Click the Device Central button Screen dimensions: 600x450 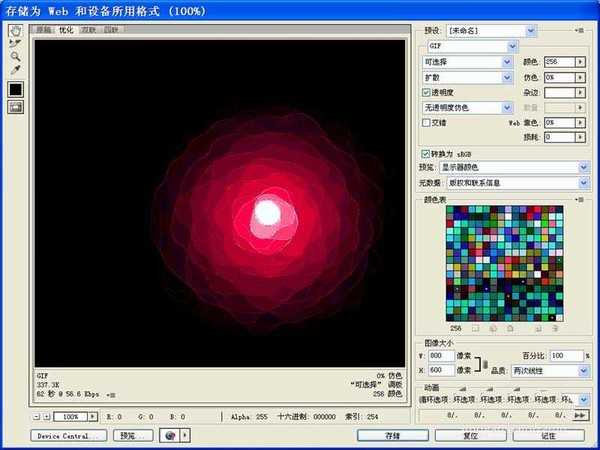[70, 436]
